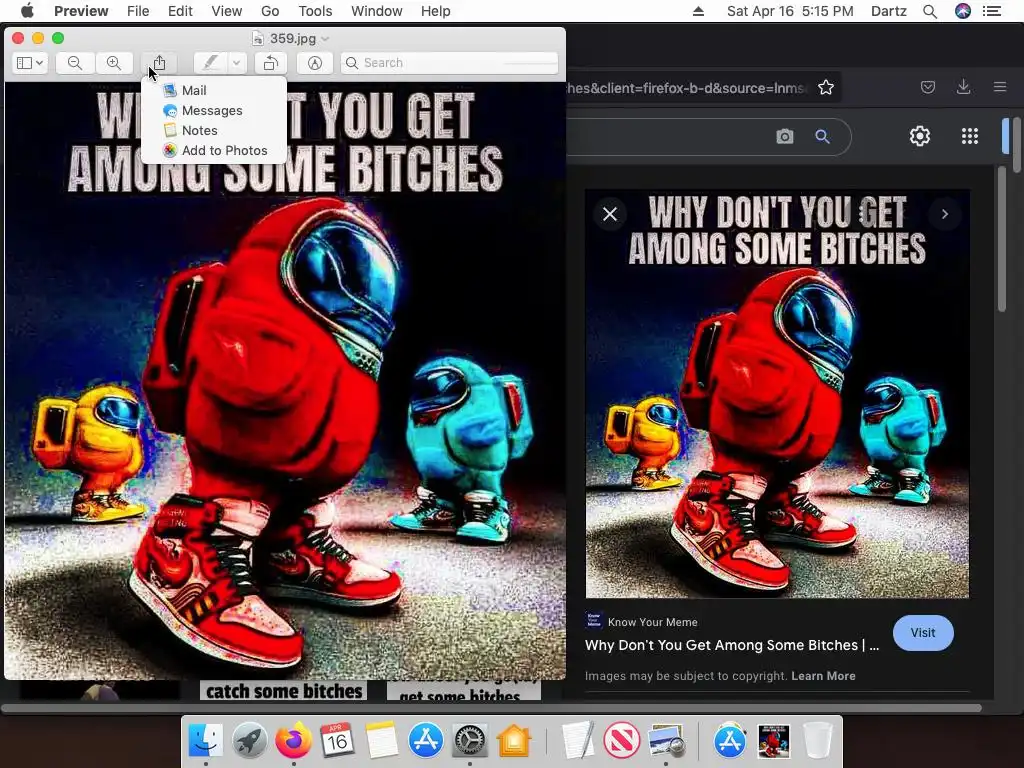Image resolution: width=1024 pixels, height=768 pixels.
Task: Save to Pocket in Firefox toolbar
Action: tap(927, 88)
